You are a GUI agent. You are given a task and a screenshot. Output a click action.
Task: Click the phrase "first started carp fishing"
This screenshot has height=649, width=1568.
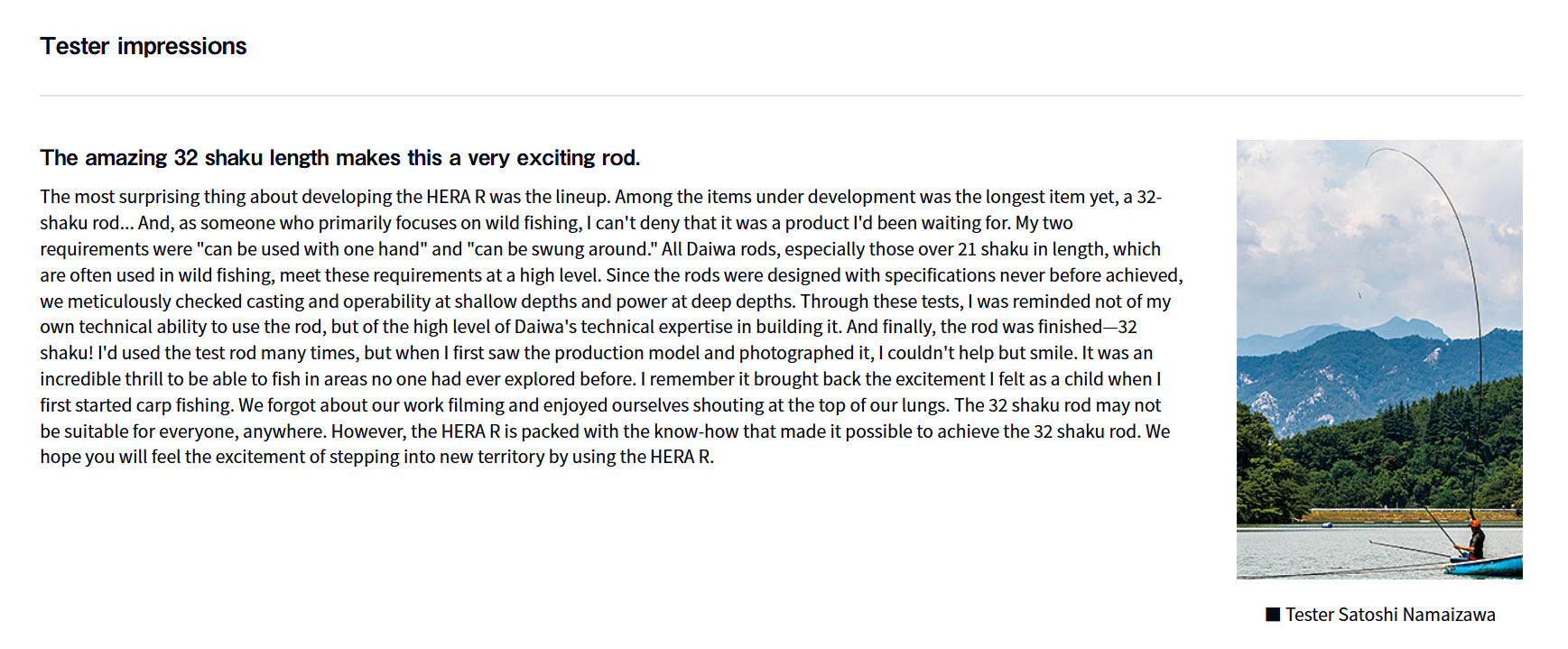tap(136, 405)
